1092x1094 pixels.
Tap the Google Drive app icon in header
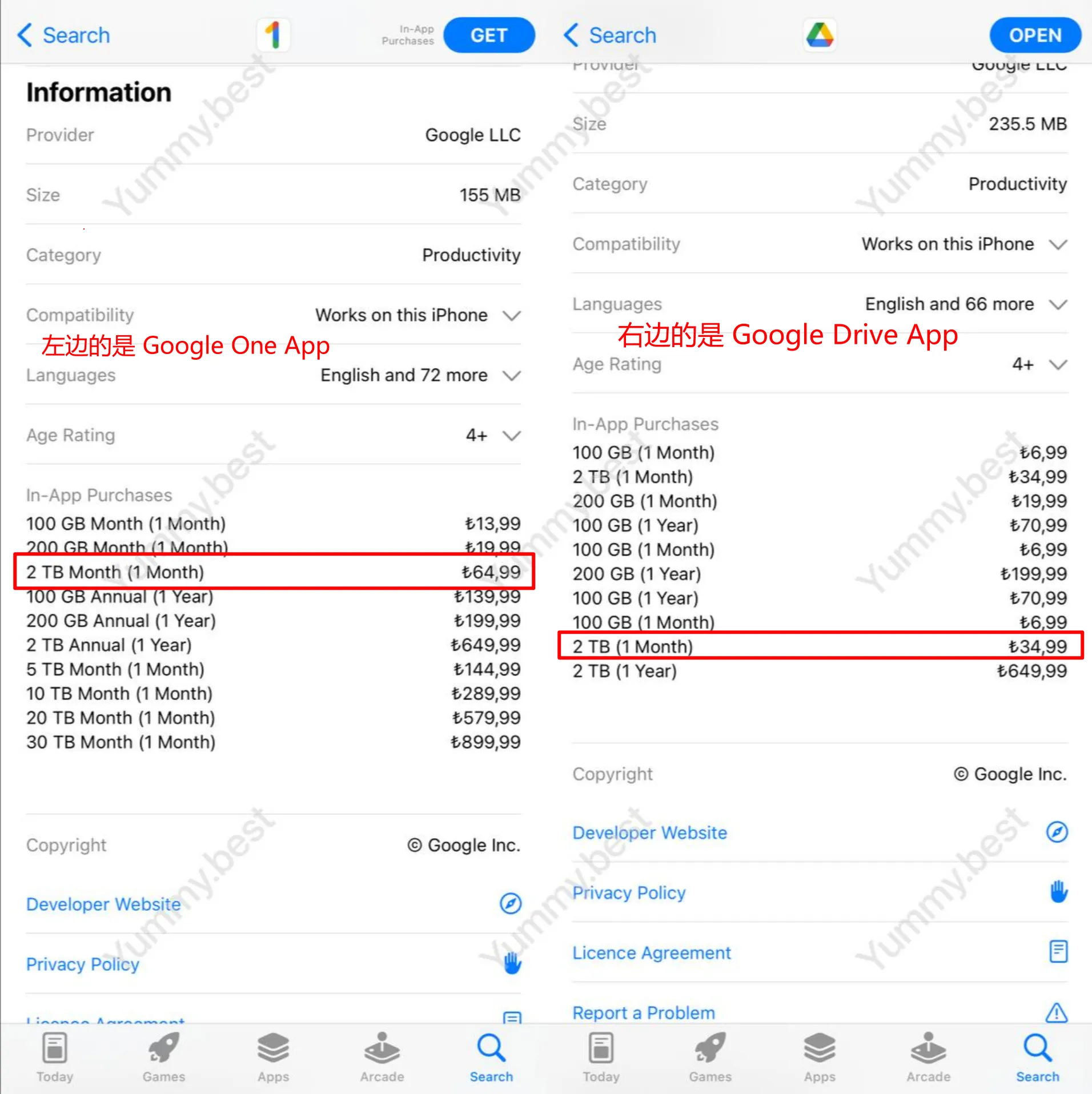click(820, 35)
